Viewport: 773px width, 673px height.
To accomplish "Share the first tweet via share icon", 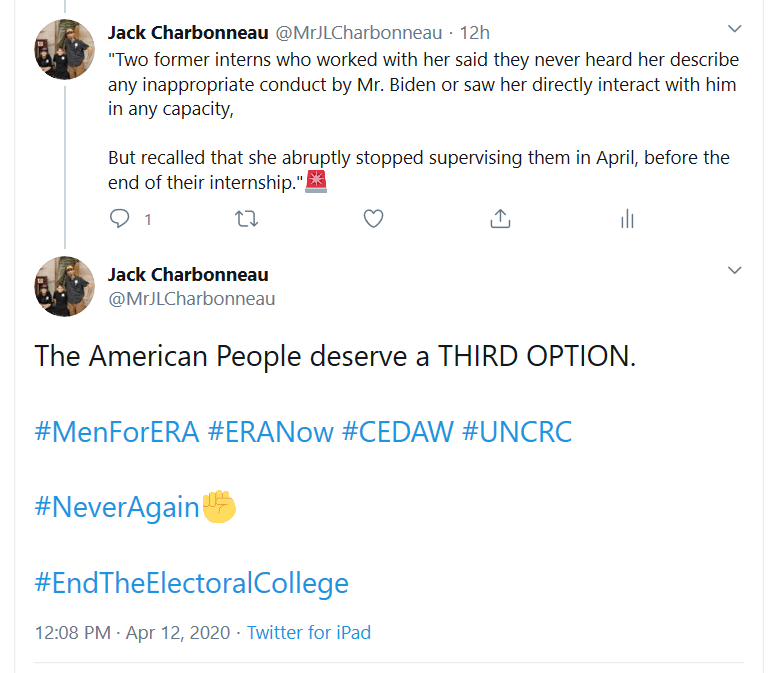I will click(501, 218).
